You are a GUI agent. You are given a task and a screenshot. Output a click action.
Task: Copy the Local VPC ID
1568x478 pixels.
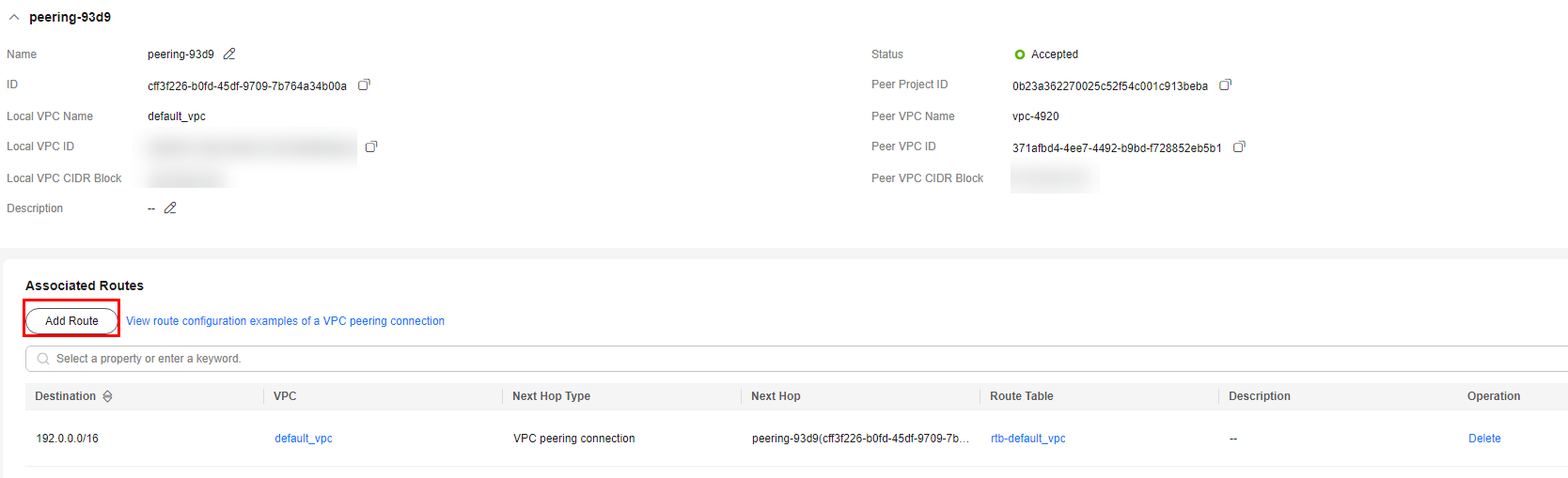[x=371, y=146]
